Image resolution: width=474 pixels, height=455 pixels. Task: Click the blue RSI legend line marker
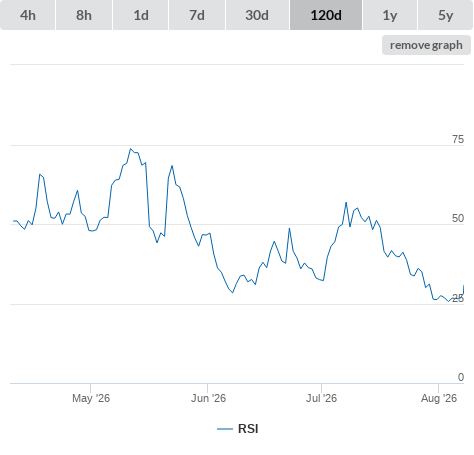(225, 429)
